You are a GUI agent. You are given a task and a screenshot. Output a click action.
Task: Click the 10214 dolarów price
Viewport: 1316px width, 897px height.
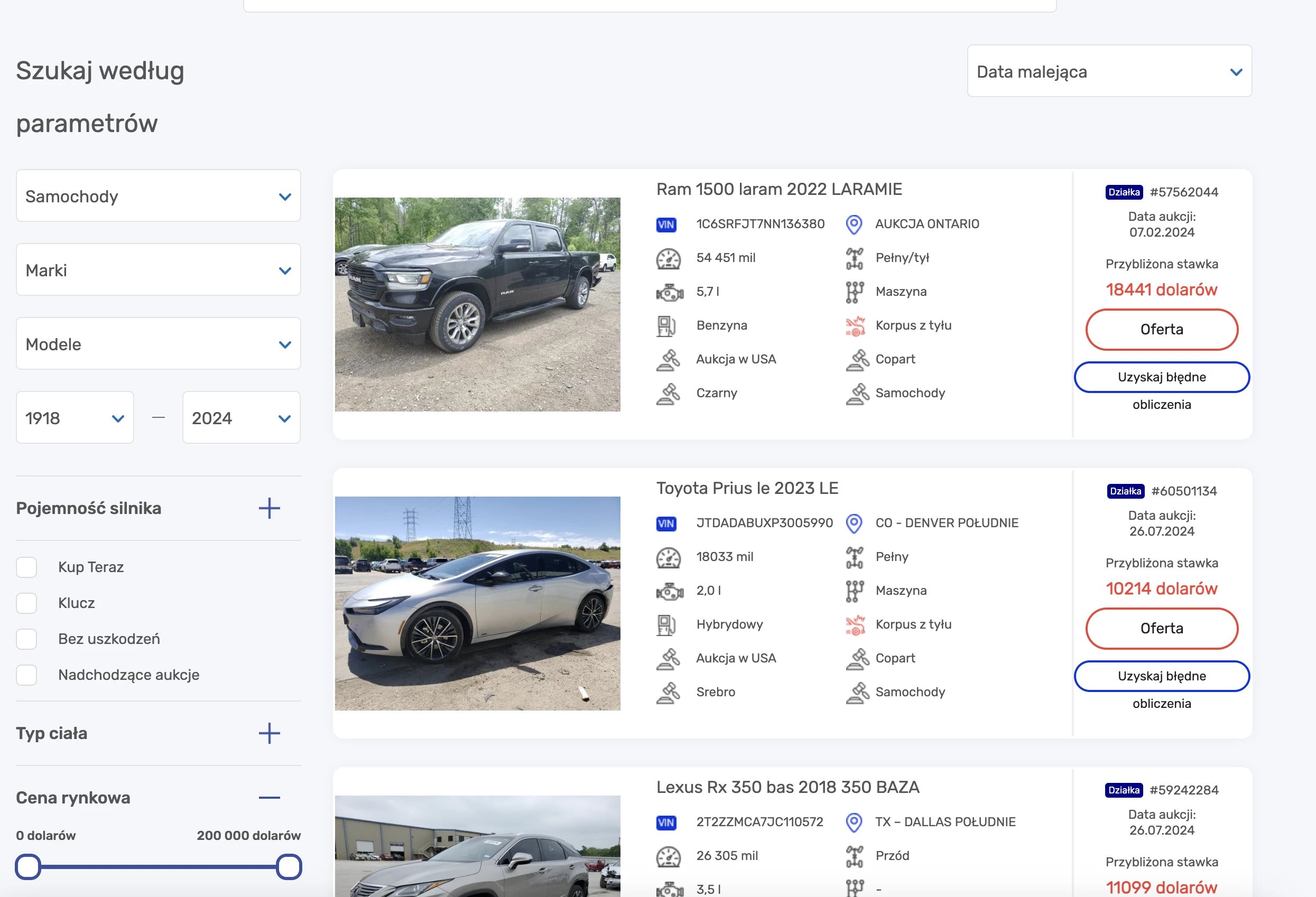click(1162, 589)
